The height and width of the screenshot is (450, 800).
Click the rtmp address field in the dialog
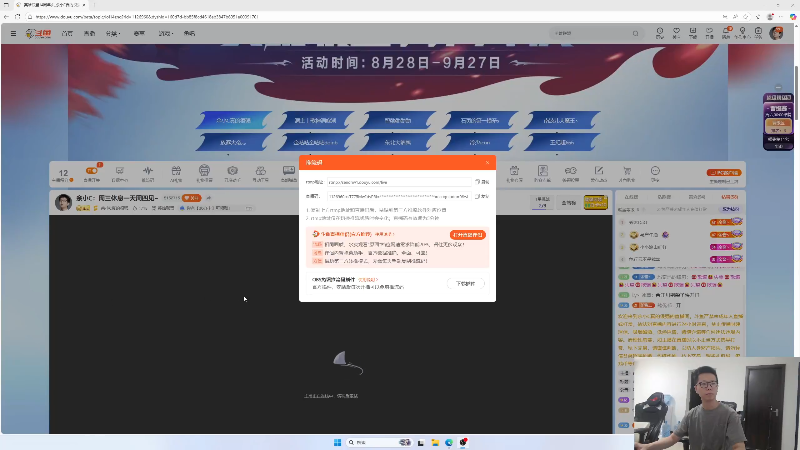coord(399,182)
